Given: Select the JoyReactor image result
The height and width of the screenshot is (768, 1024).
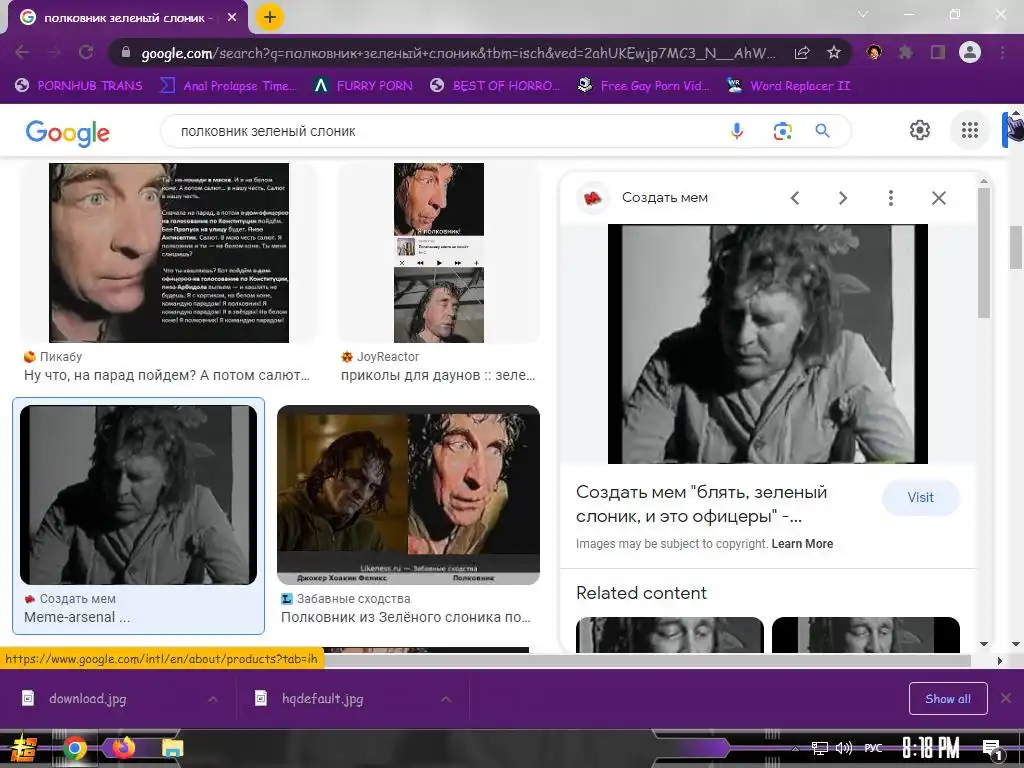Looking at the screenshot, I should (x=439, y=253).
